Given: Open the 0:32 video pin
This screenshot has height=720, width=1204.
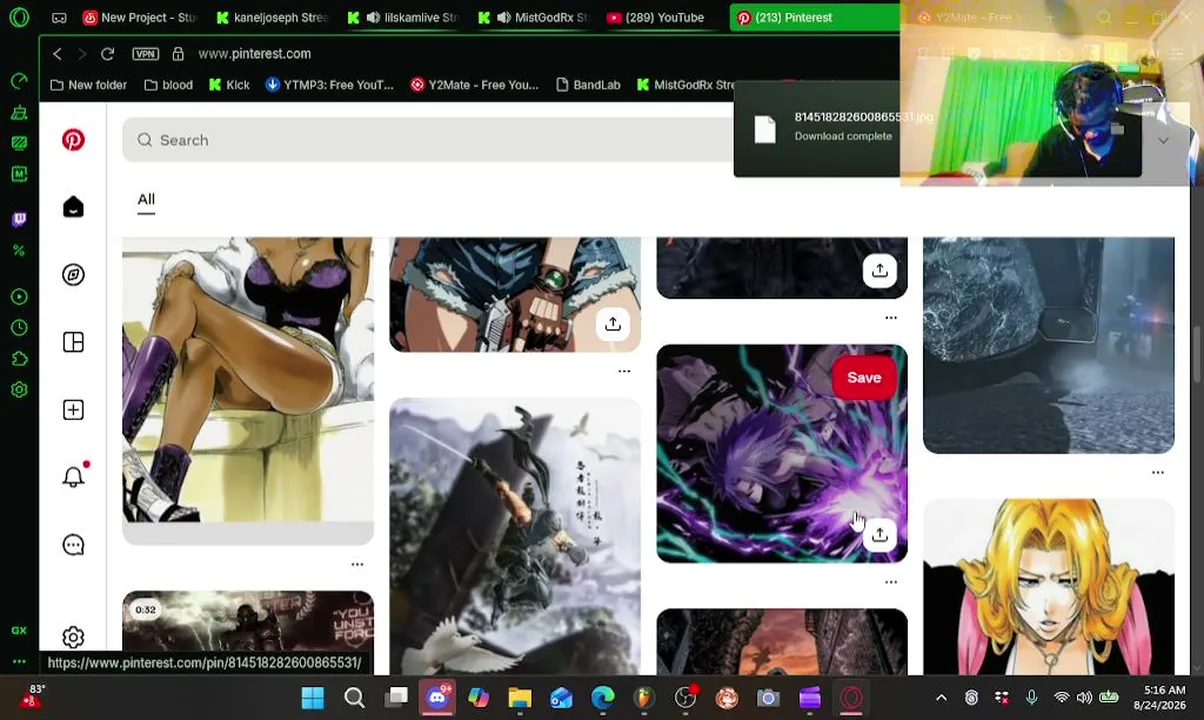Looking at the screenshot, I should 248,633.
